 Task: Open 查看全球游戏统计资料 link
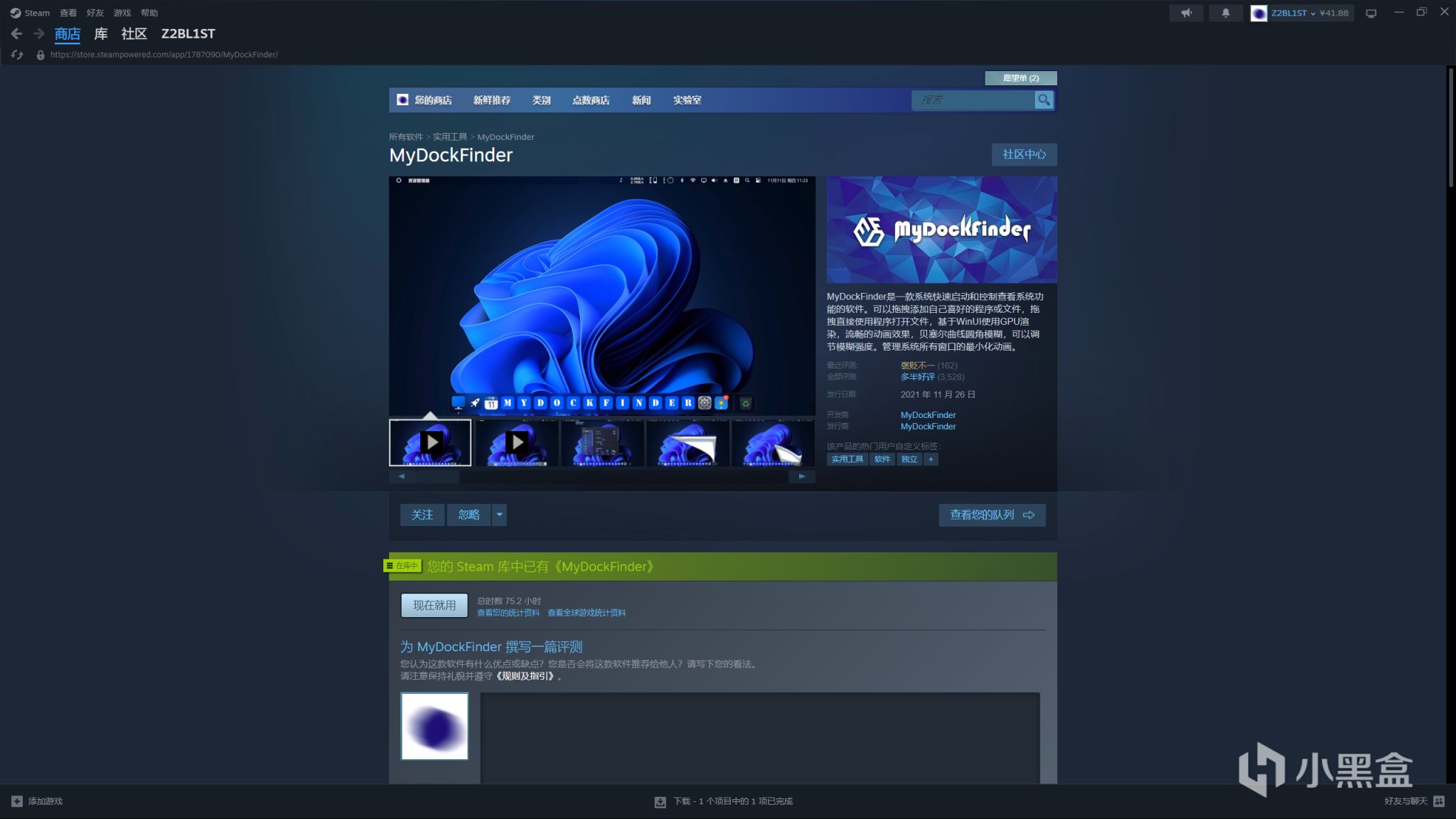[x=587, y=613]
